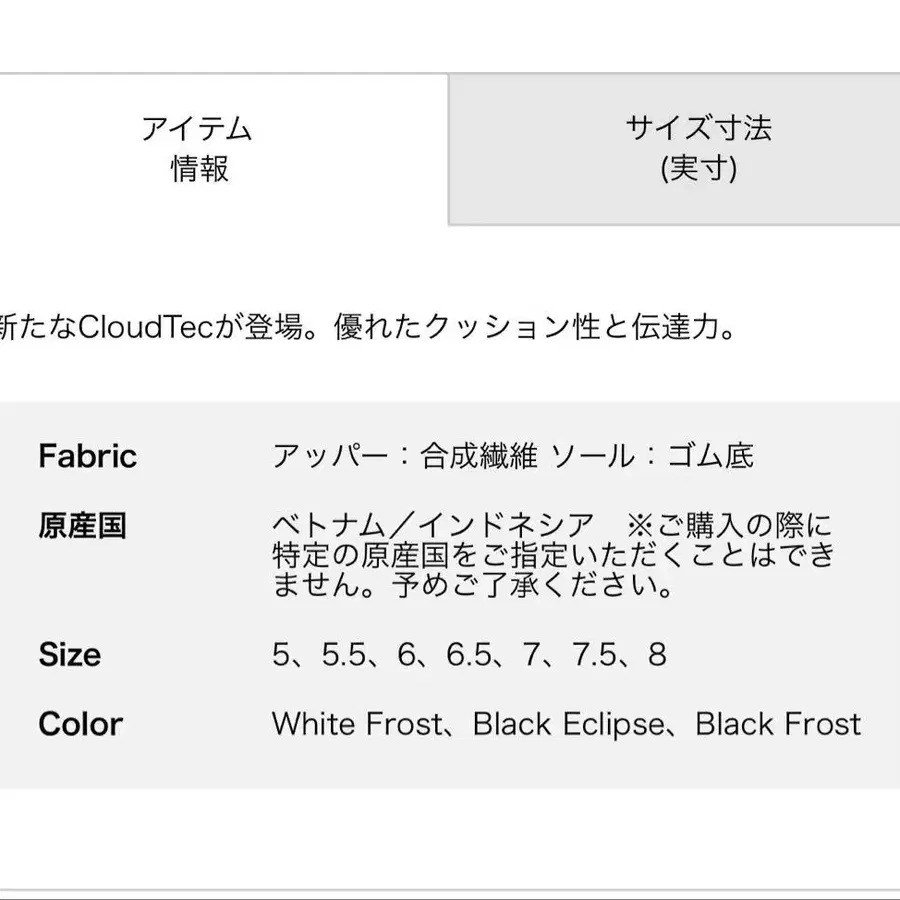Click the ソール：ゴム底 sole material text

point(653,456)
